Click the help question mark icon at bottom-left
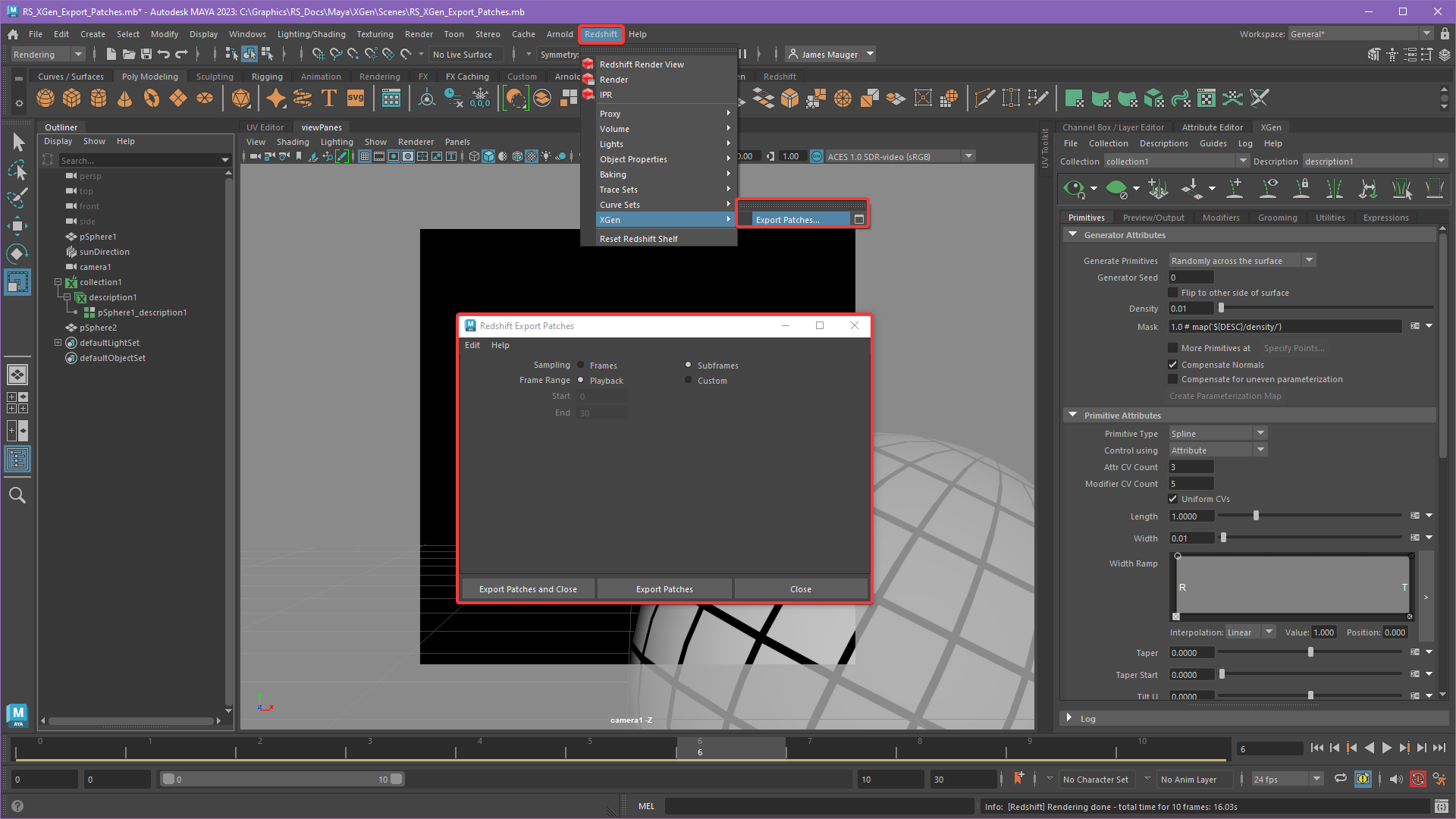This screenshot has width=1456, height=819. [17, 807]
